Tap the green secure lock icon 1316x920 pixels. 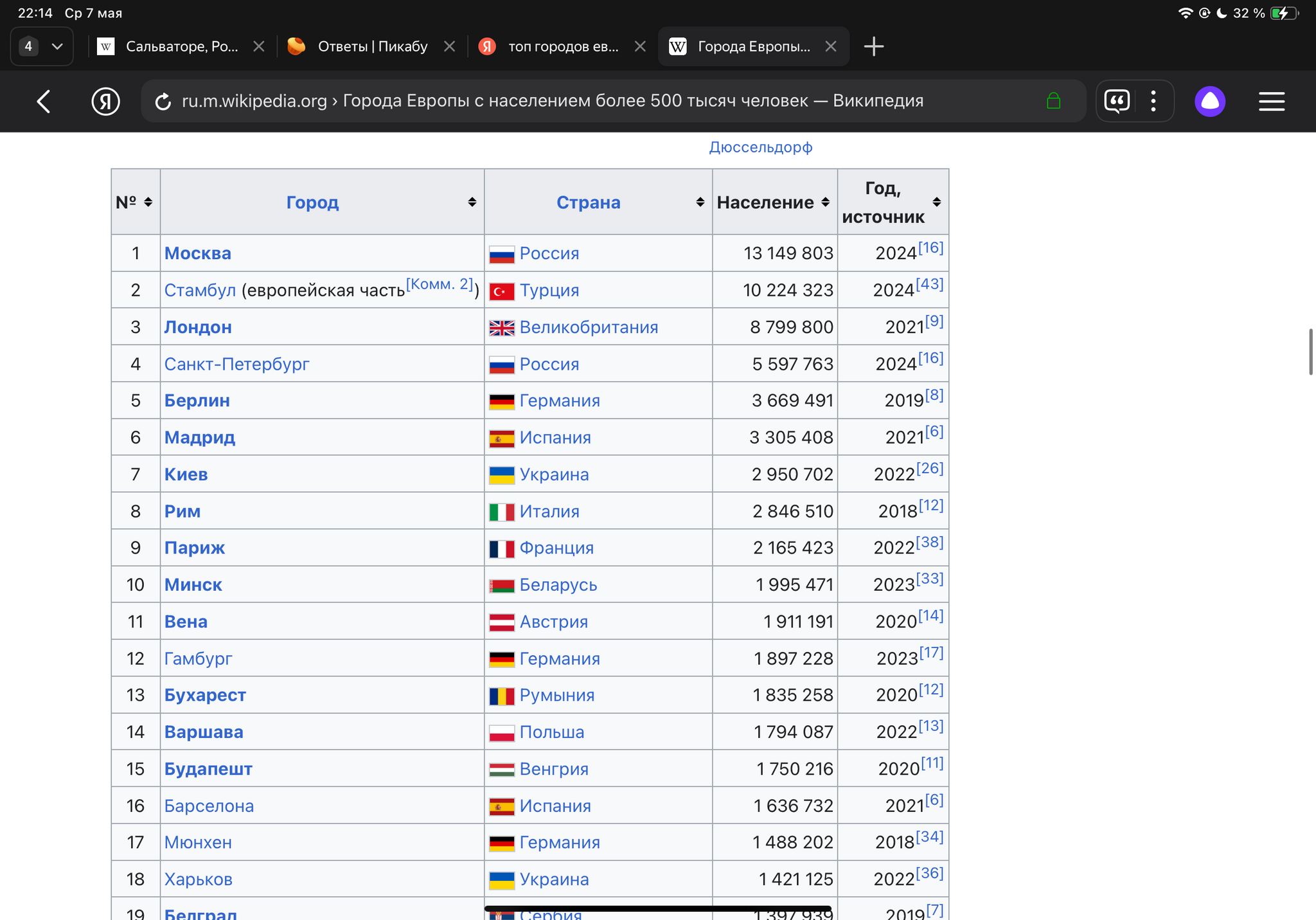(1053, 101)
